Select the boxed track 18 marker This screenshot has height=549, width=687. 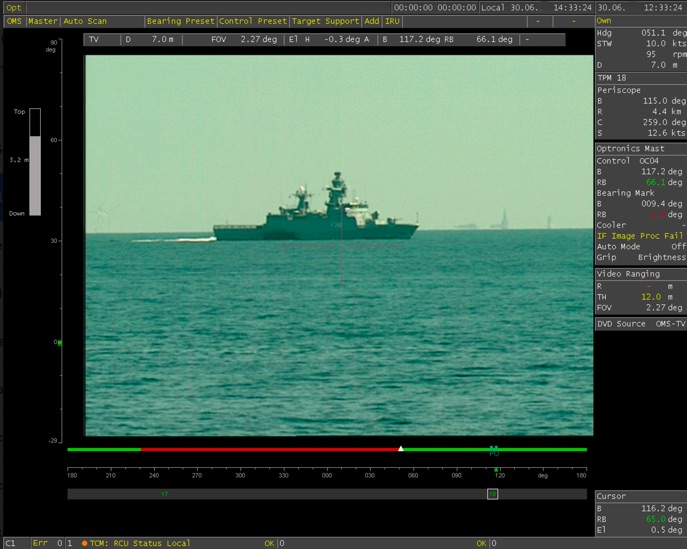point(492,494)
